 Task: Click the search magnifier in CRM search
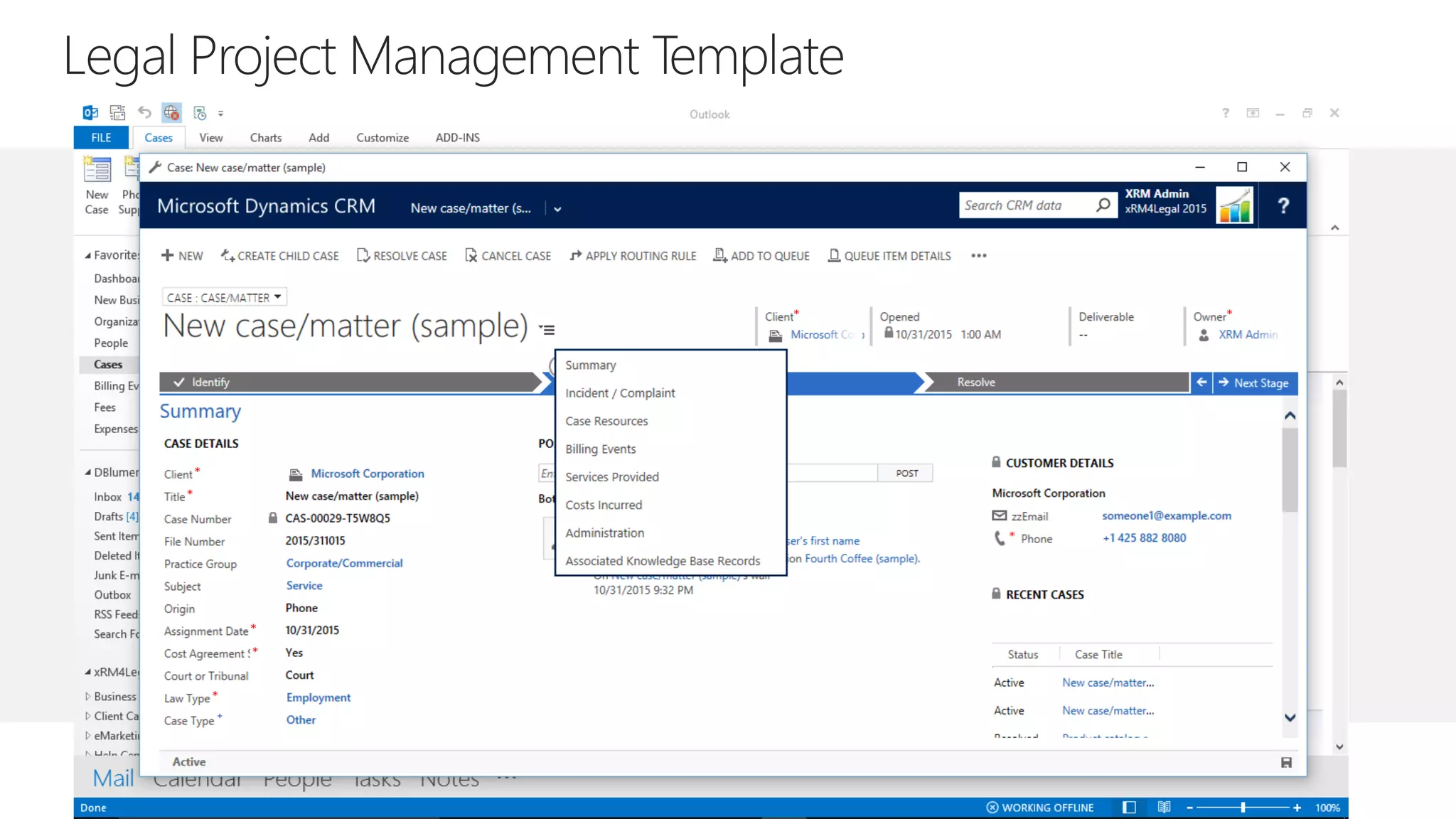tap(1103, 205)
